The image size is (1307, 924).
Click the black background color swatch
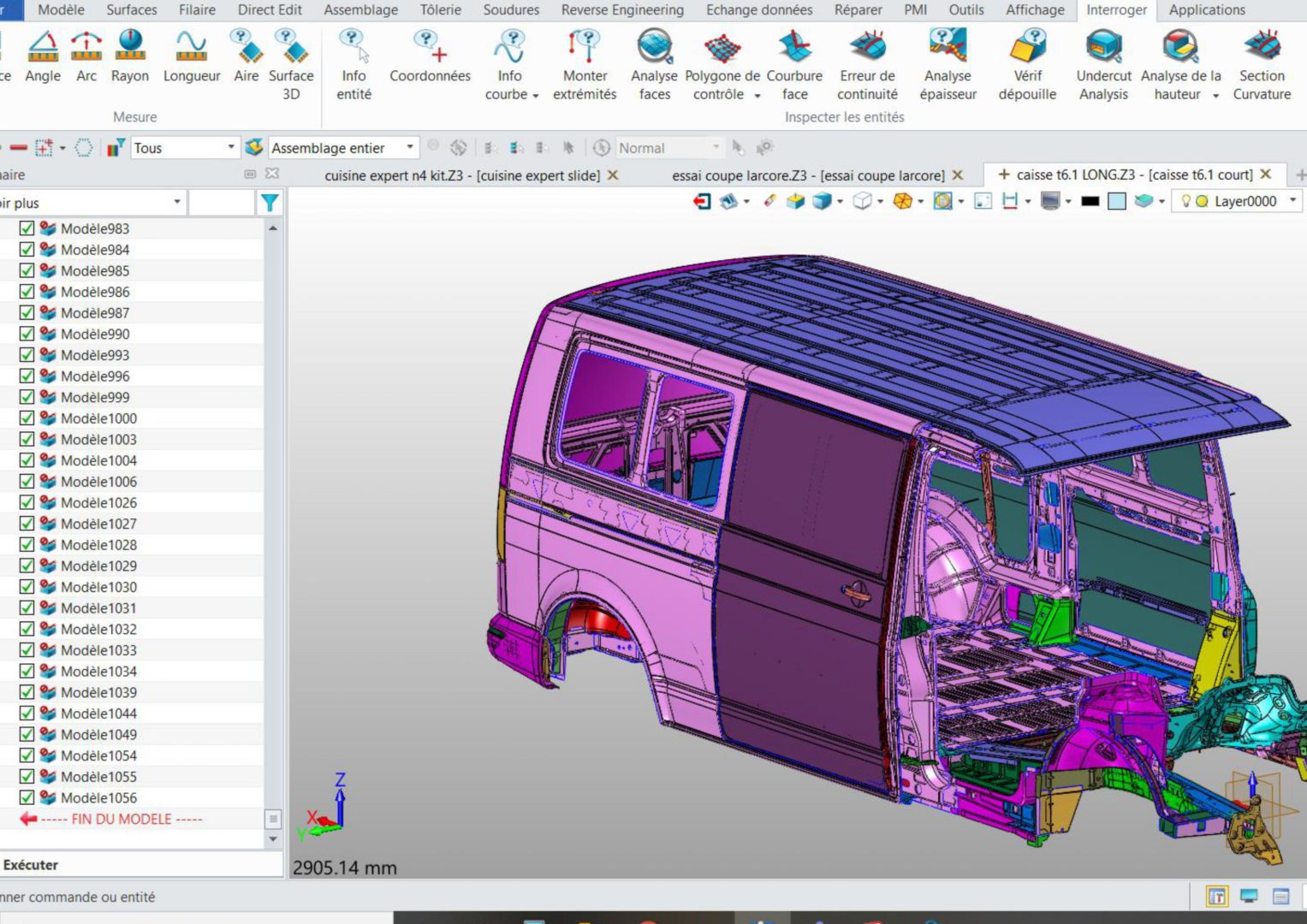pyautogui.click(x=1090, y=201)
